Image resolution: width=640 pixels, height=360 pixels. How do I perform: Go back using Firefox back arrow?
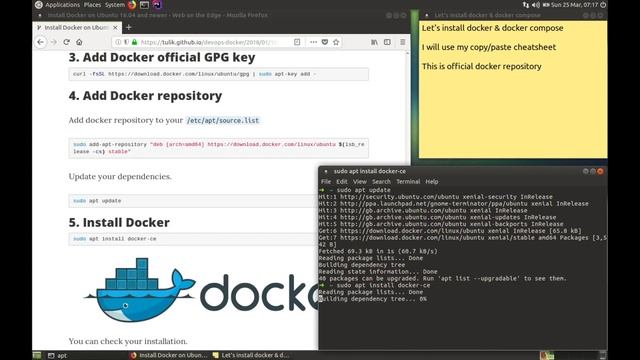point(40,42)
